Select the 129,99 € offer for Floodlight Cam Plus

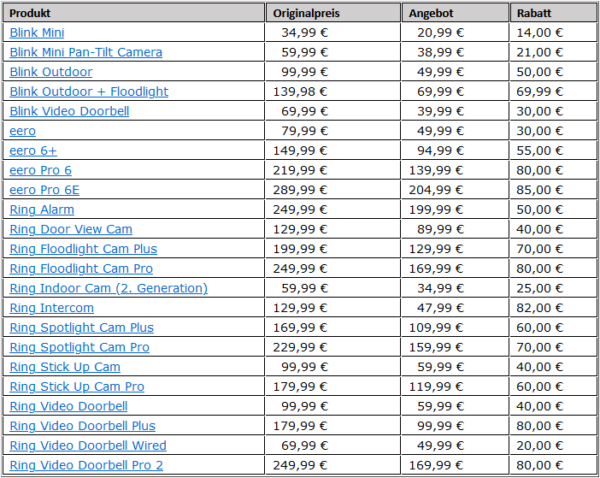tap(455, 249)
